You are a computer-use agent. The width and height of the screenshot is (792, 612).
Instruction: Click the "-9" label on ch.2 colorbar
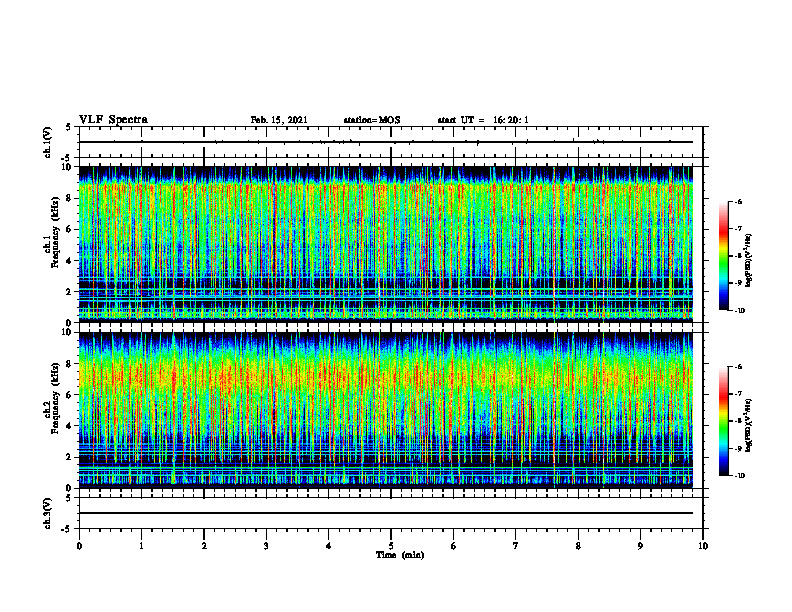point(738,448)
